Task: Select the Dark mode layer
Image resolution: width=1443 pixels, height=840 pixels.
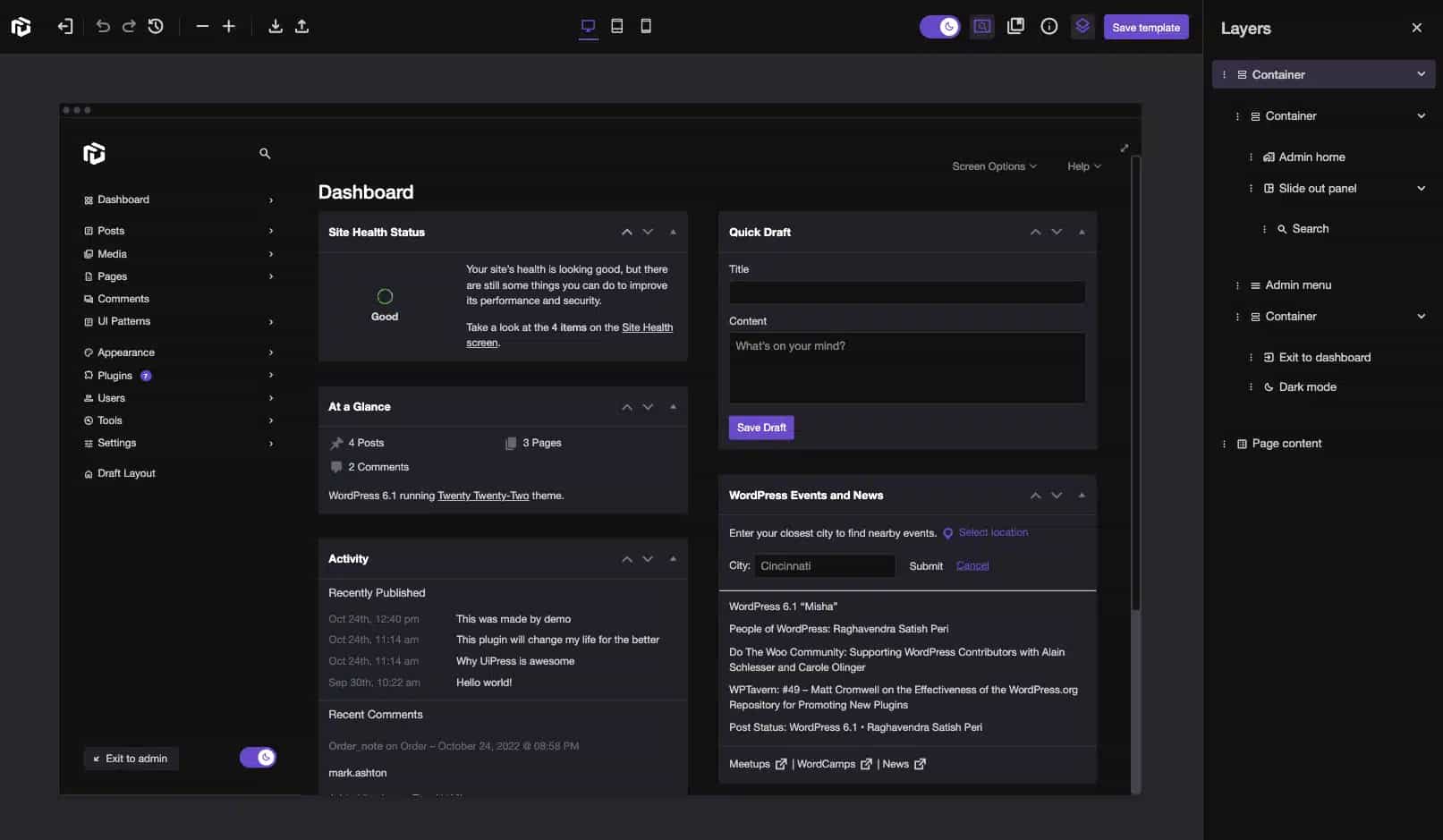Action: 1307,387
